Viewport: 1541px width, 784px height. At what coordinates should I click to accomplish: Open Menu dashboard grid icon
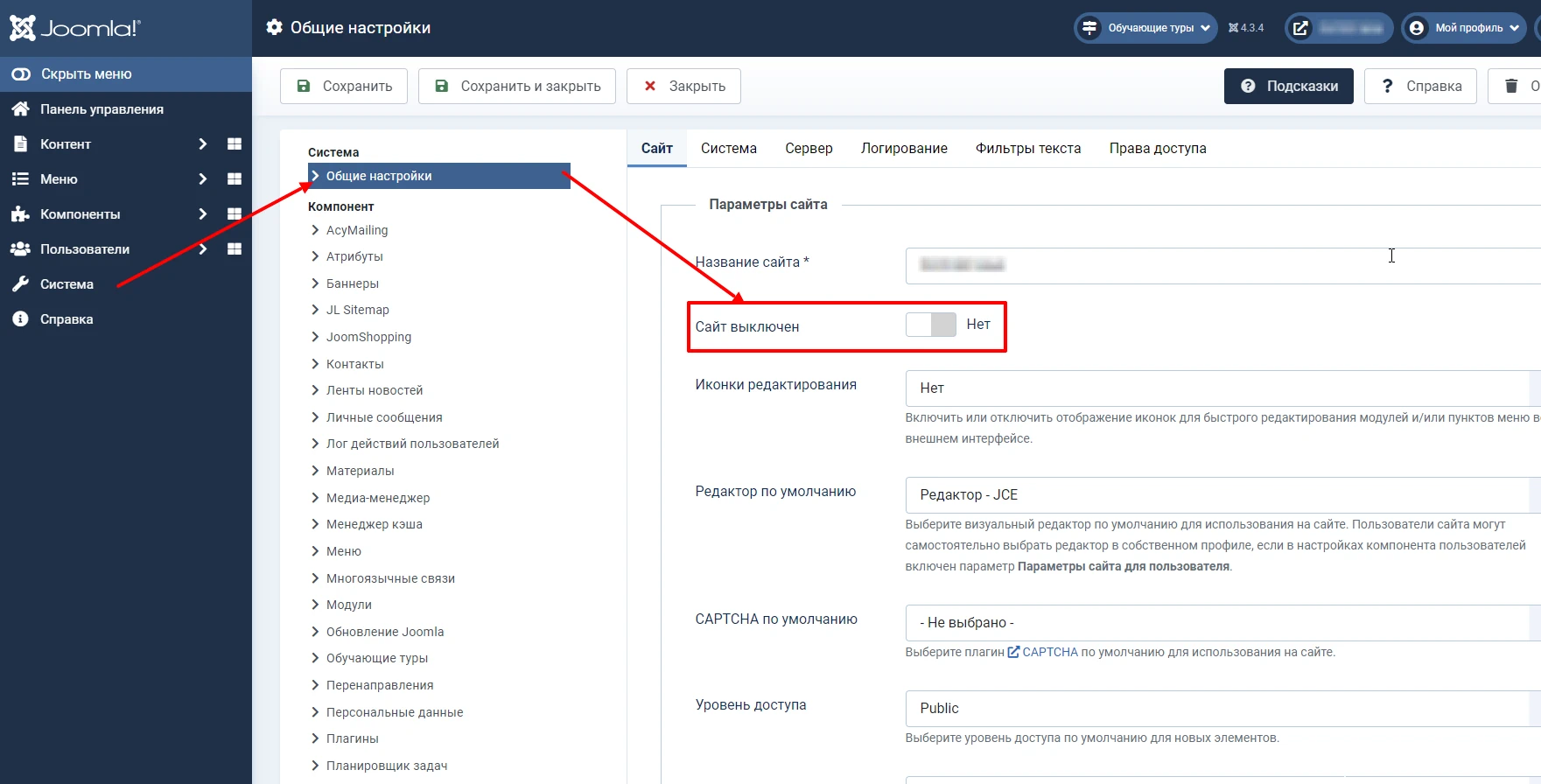235,178
